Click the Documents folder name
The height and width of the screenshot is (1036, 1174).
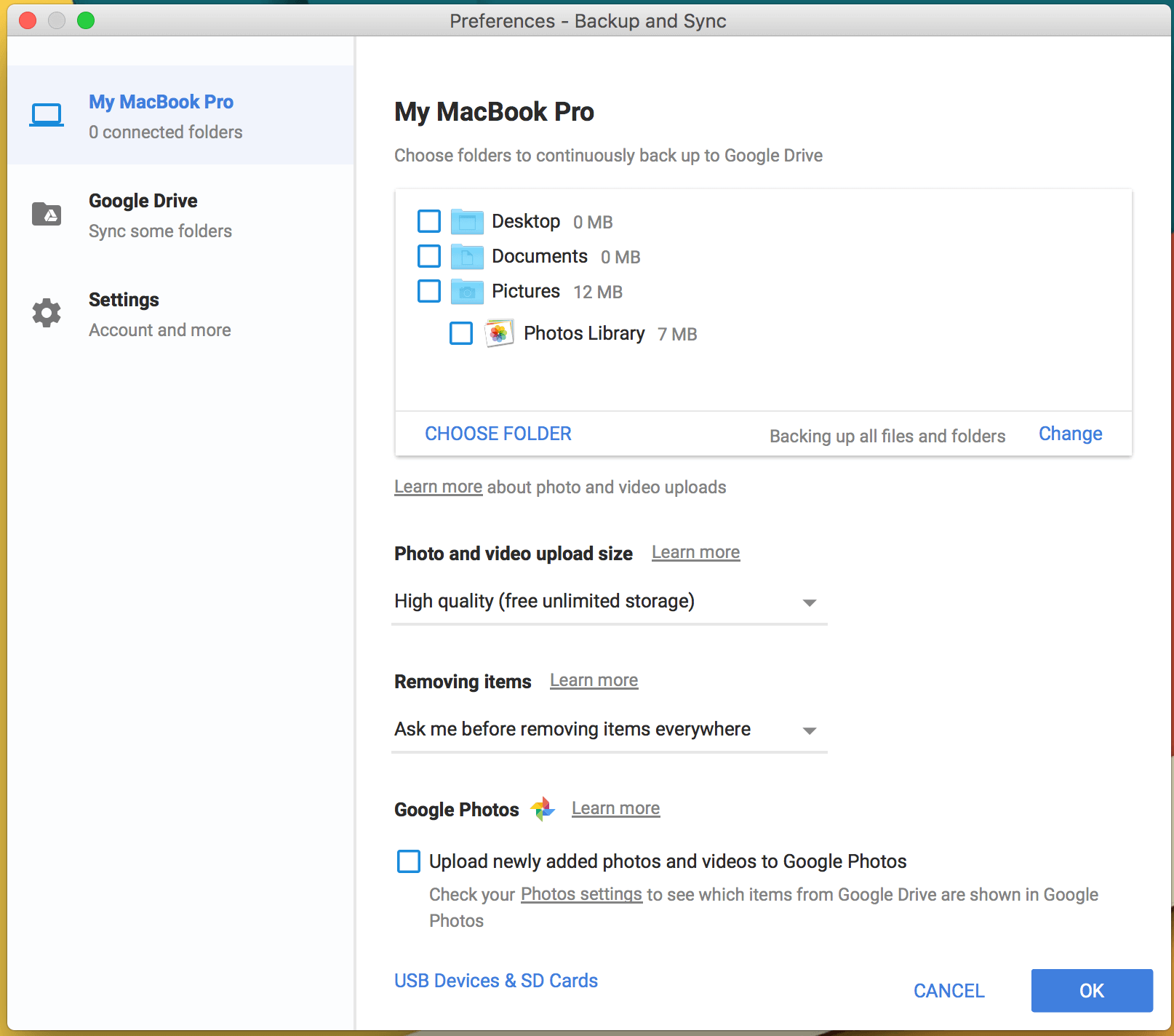540,256
